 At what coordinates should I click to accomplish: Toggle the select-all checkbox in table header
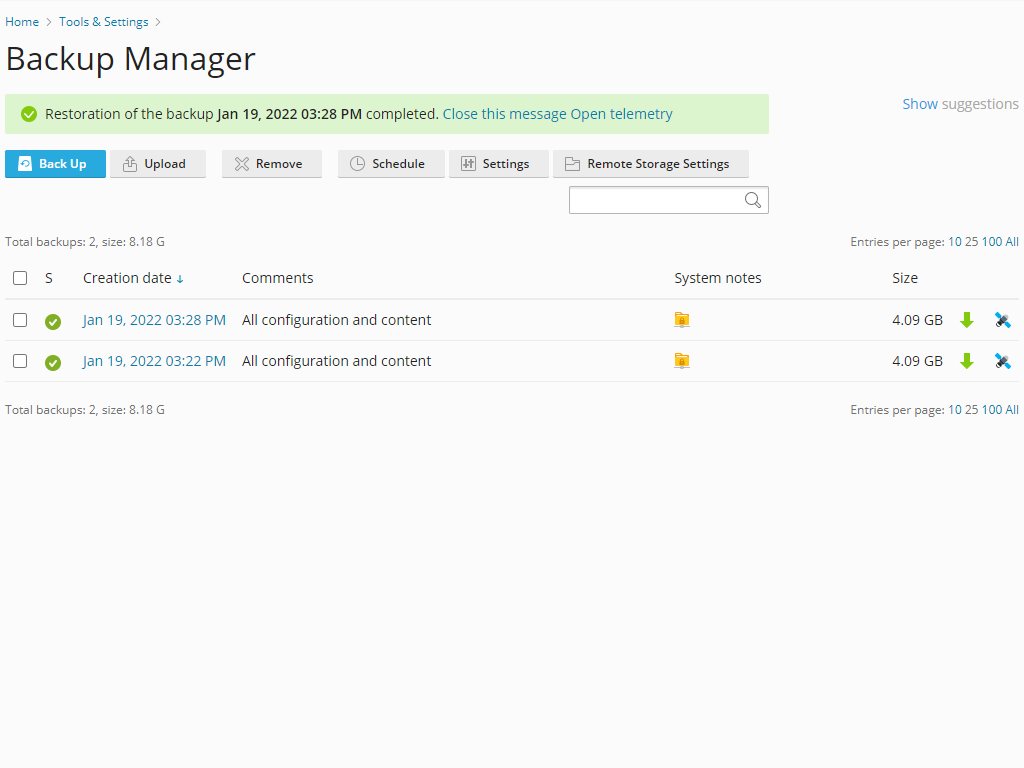(20, 278)
